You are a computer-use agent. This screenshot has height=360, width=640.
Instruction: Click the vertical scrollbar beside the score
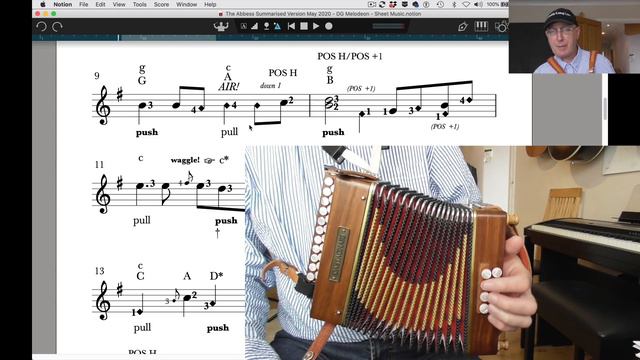tap(605, 109)
